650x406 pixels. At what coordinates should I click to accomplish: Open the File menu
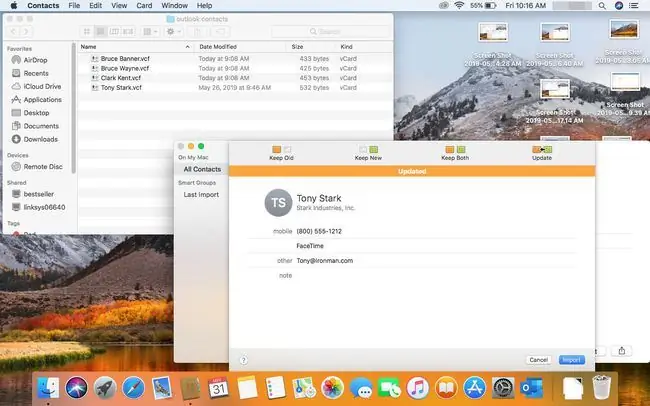(x=74, y=5)
